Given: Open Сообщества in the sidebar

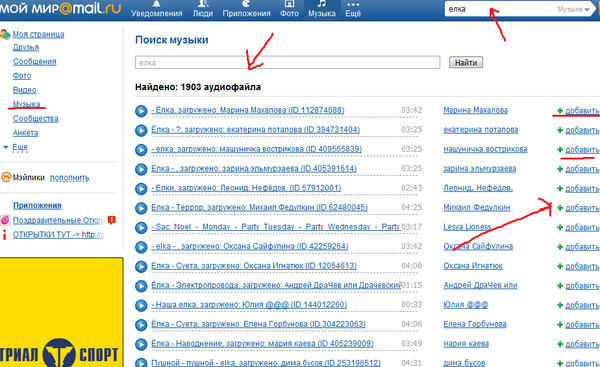Looking at the screenshot, I should tap(36, 119).
